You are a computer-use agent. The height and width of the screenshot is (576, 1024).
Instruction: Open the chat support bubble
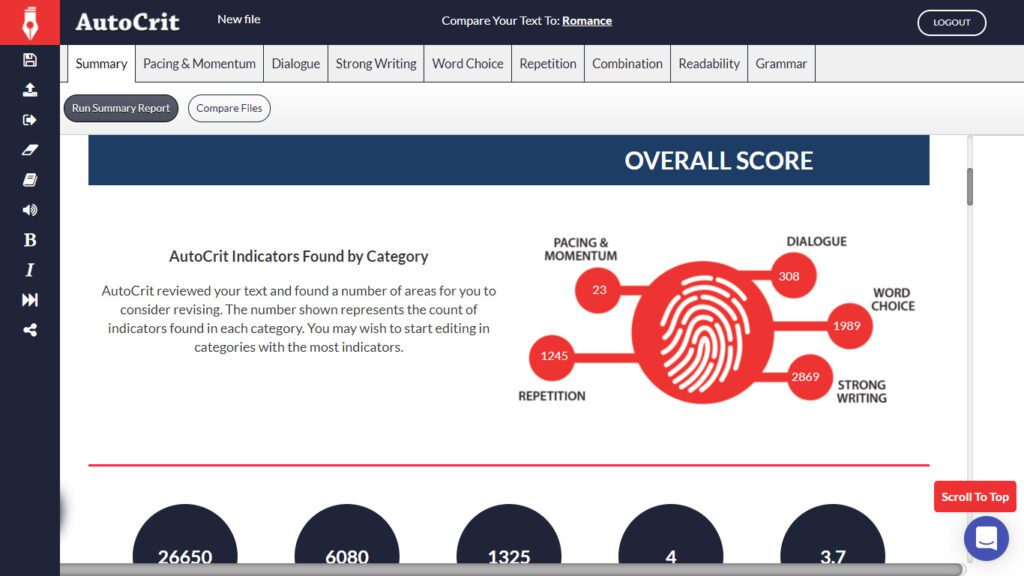[985, 539]
